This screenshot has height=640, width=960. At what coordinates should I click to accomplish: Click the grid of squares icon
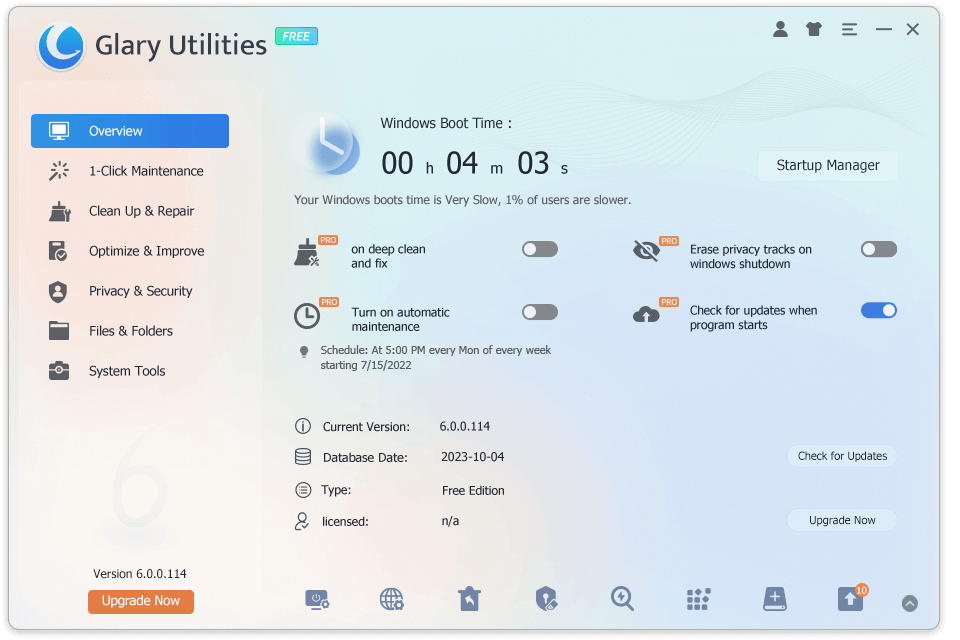(698, 599)
